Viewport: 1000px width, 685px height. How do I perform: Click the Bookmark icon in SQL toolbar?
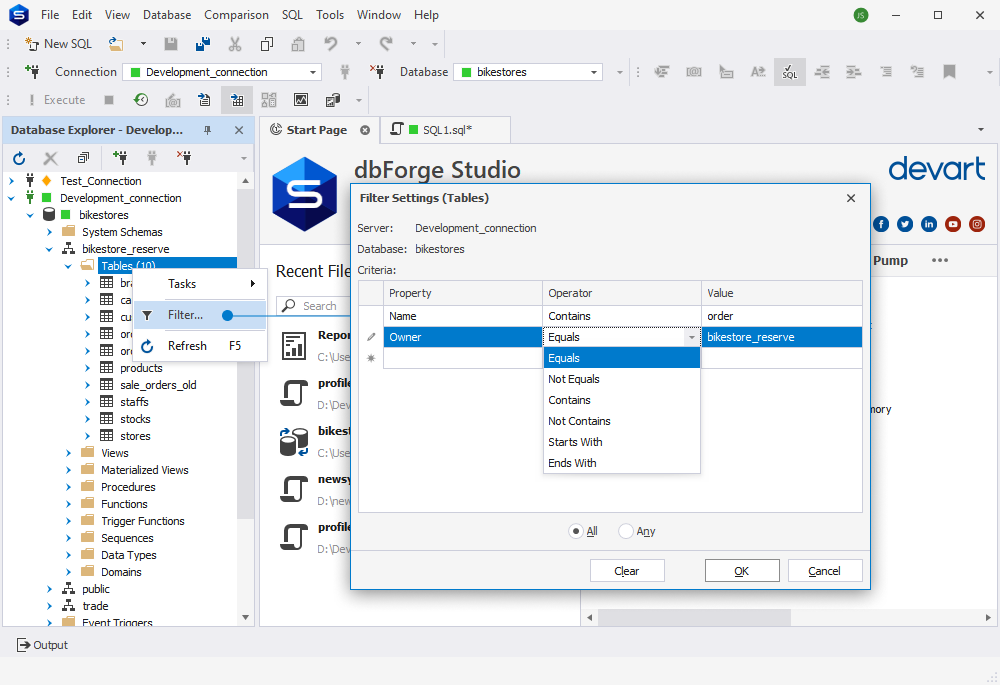949,72
